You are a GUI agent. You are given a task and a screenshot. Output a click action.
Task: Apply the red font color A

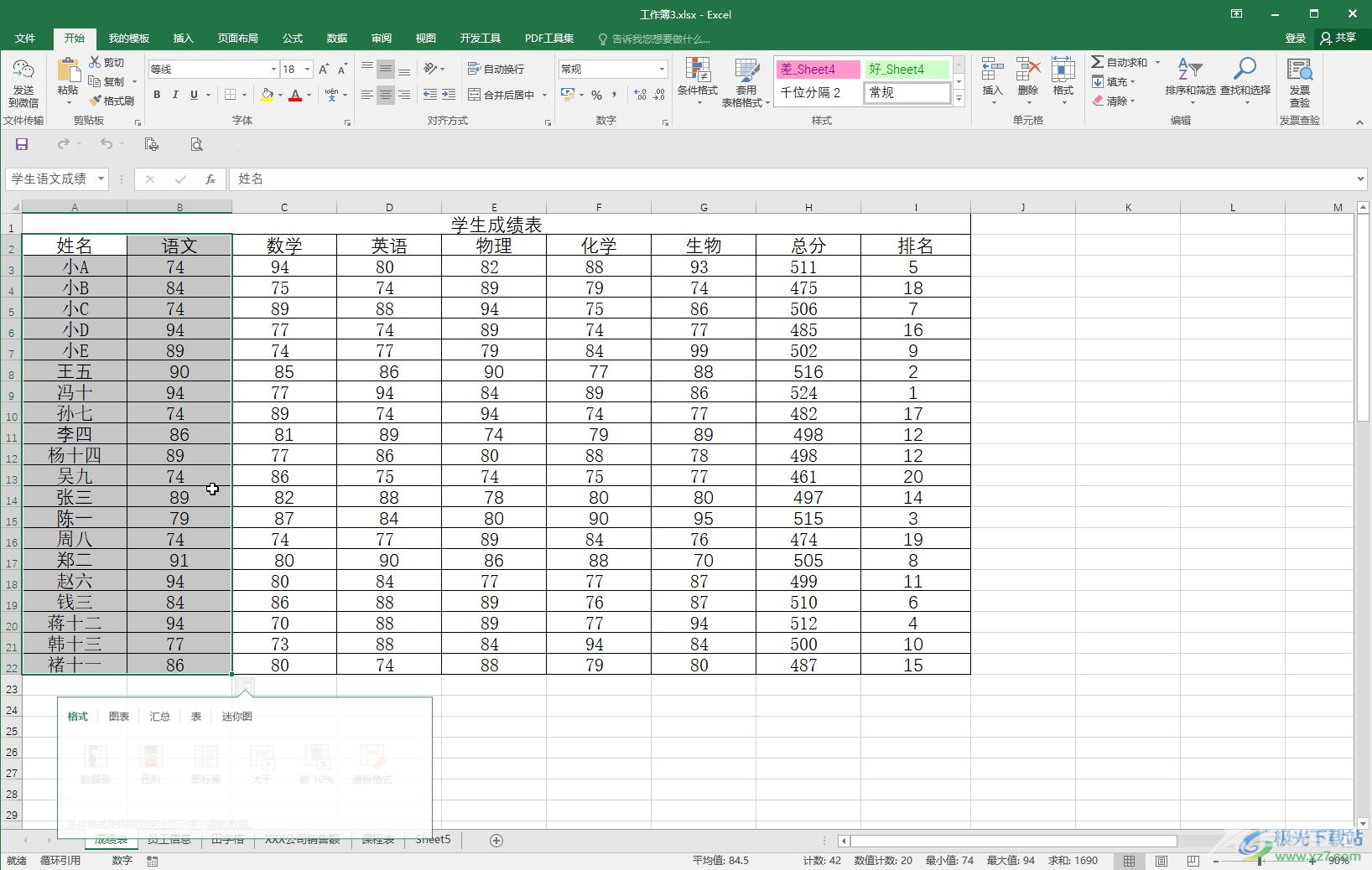295,95
